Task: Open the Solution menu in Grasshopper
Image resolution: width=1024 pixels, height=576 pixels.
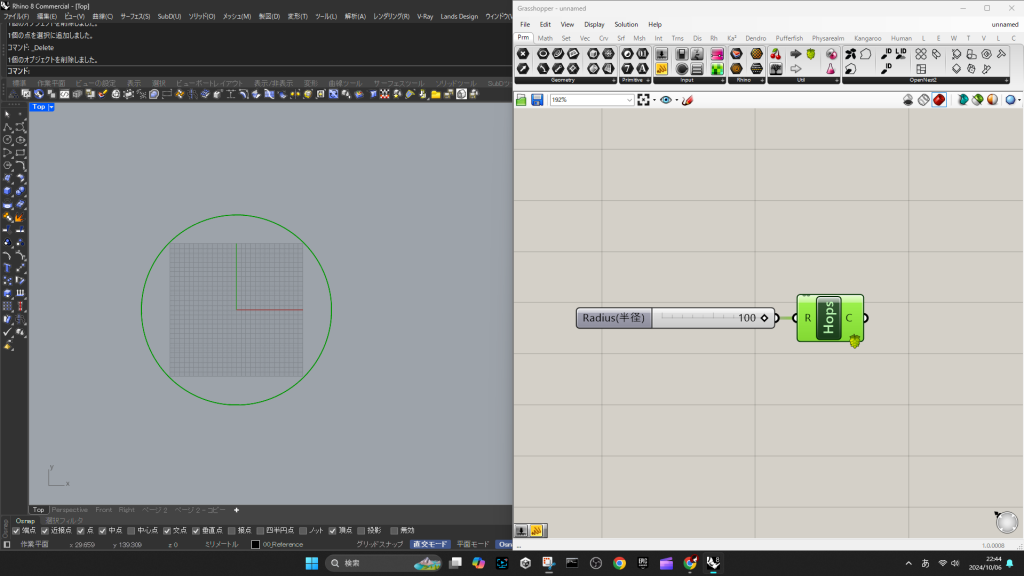Action: tap(626, 24)
